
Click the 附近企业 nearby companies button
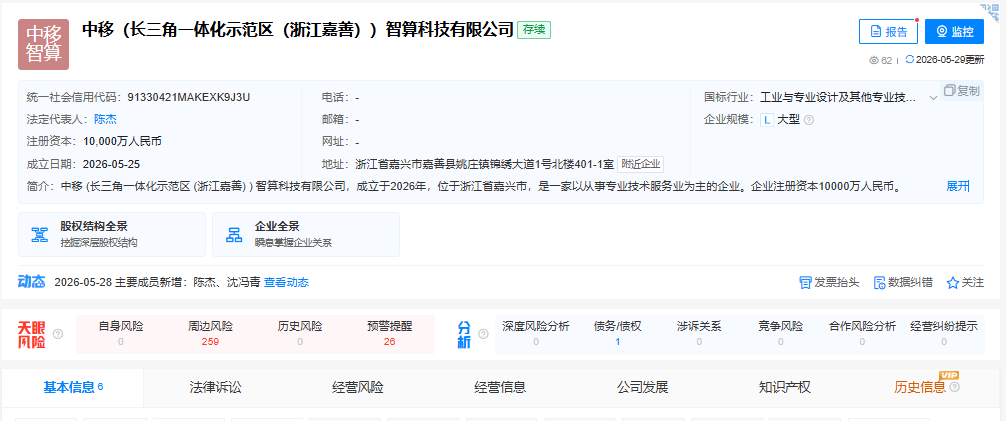(640, 164)
